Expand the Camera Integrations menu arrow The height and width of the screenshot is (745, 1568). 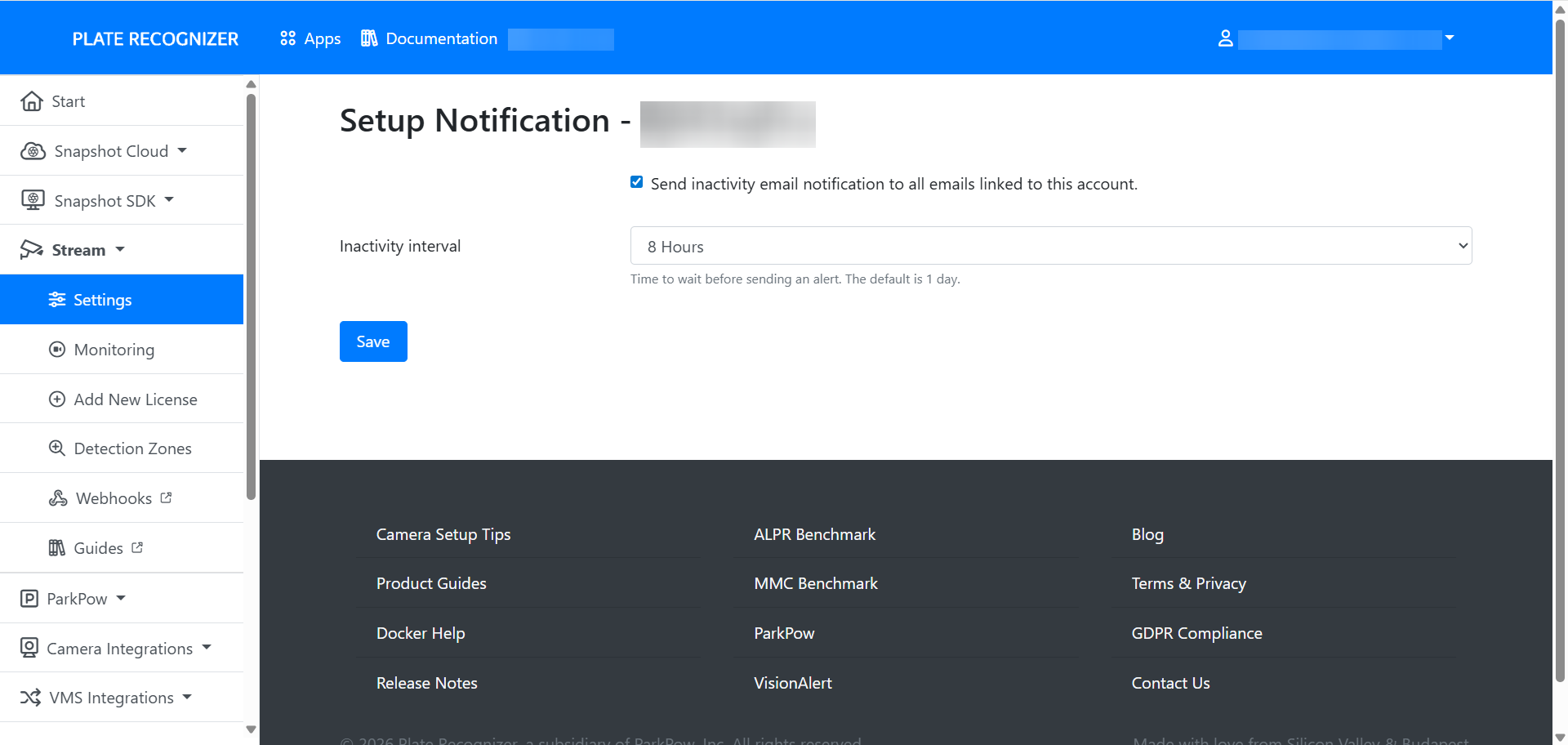click(207, 647)
